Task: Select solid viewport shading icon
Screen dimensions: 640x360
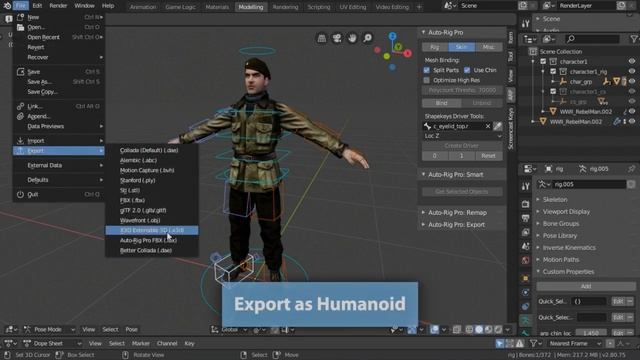Action: (x=479, y=329)
